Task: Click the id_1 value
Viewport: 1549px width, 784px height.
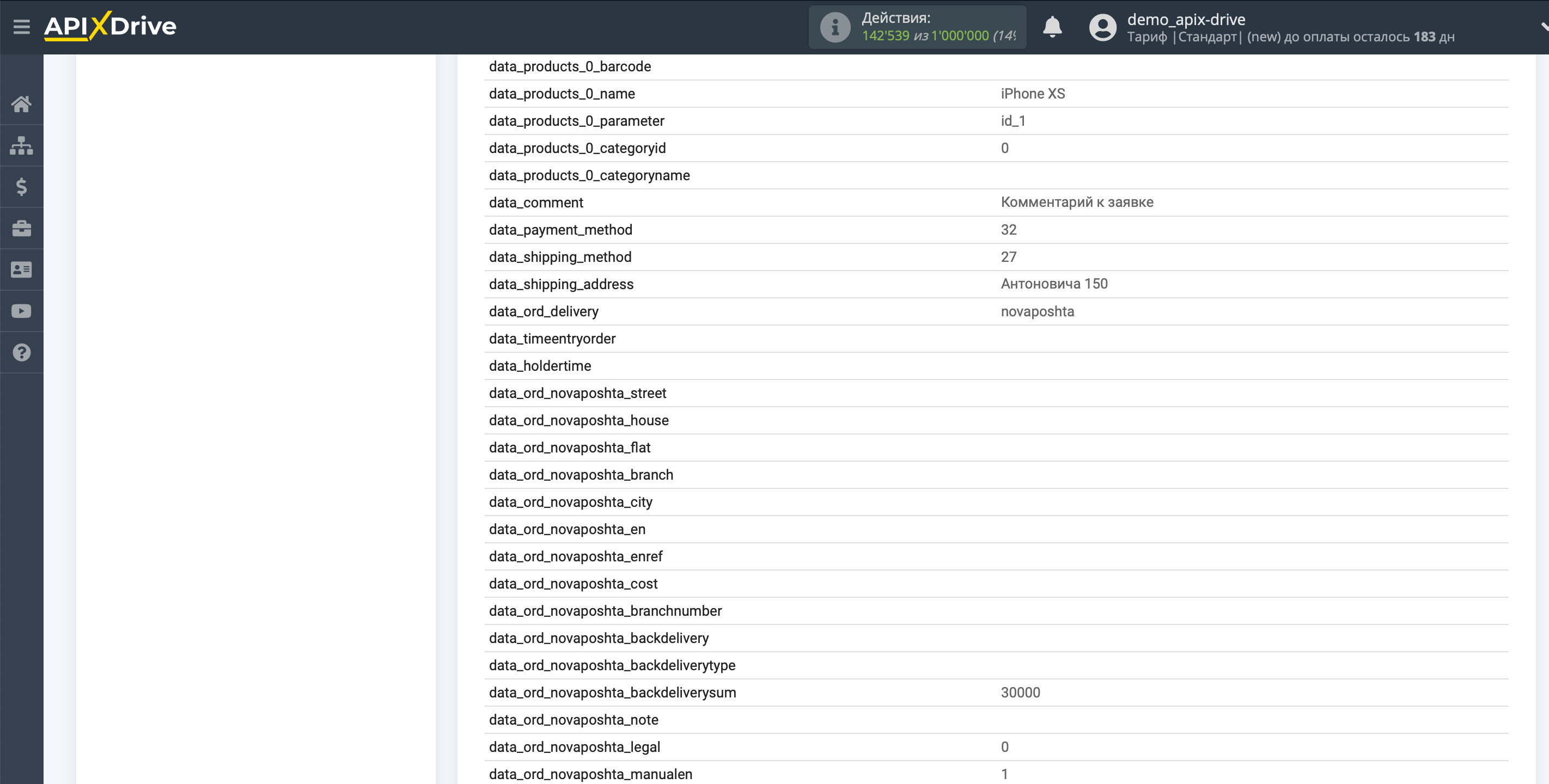Action: (1013, 121)
